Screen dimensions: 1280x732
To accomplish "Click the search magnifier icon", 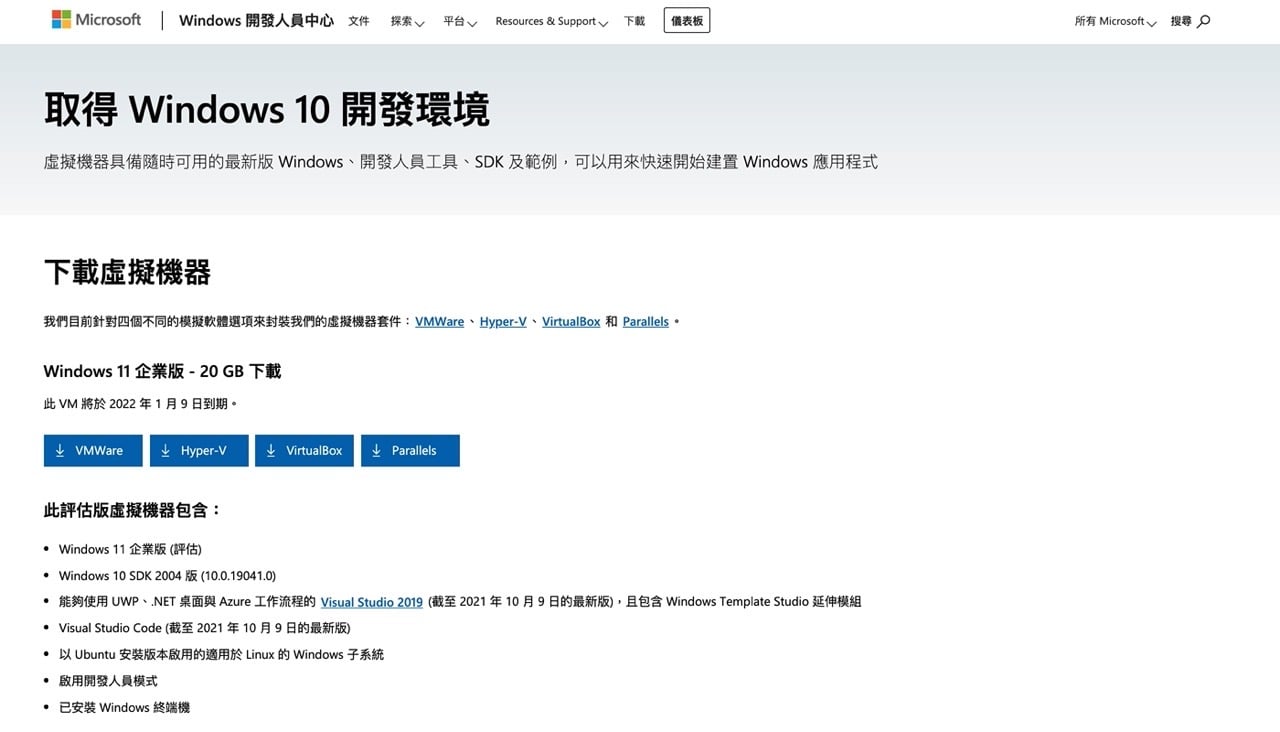I will (1203, 21).
